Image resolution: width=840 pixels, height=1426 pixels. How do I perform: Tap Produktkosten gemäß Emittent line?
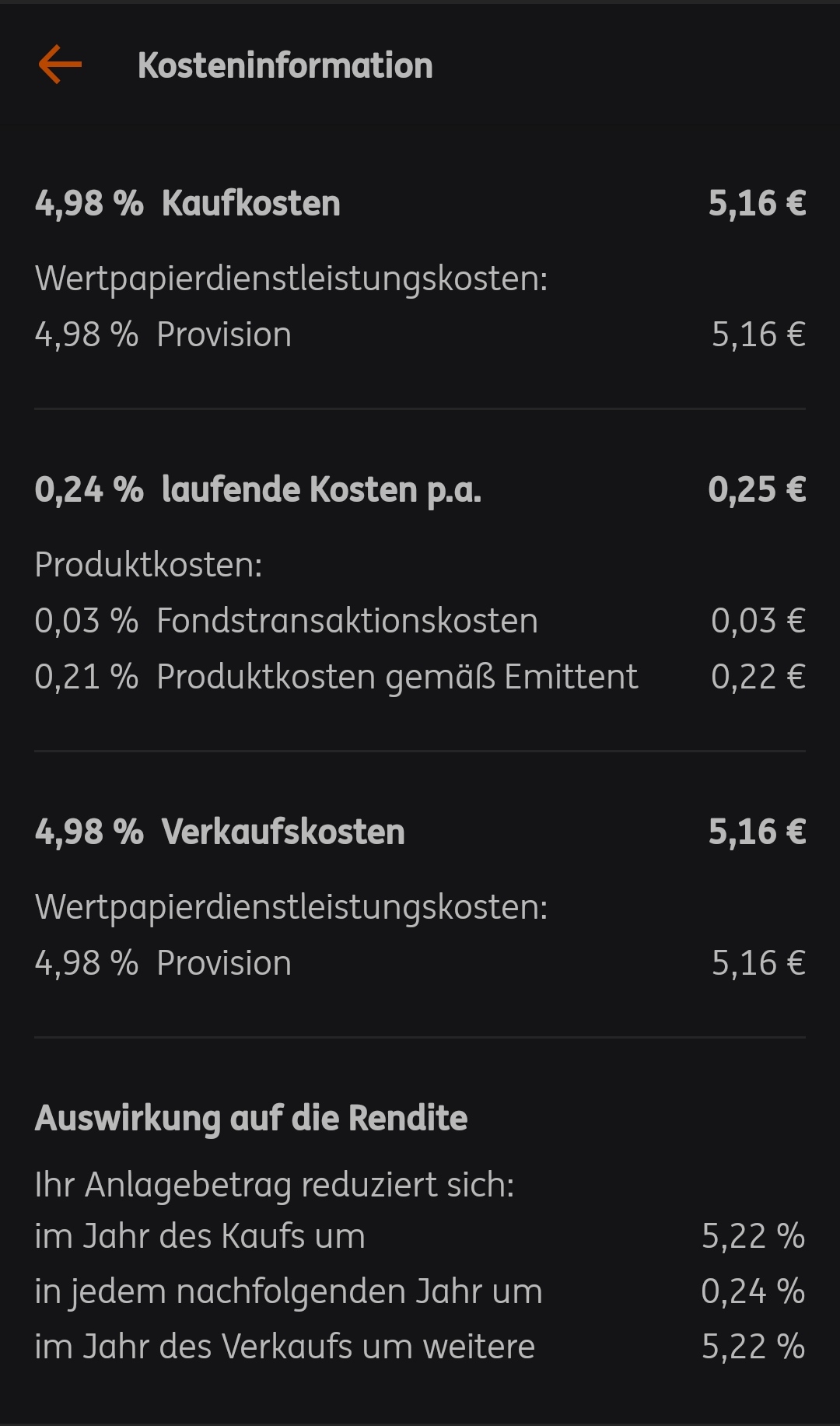point(397,677)
